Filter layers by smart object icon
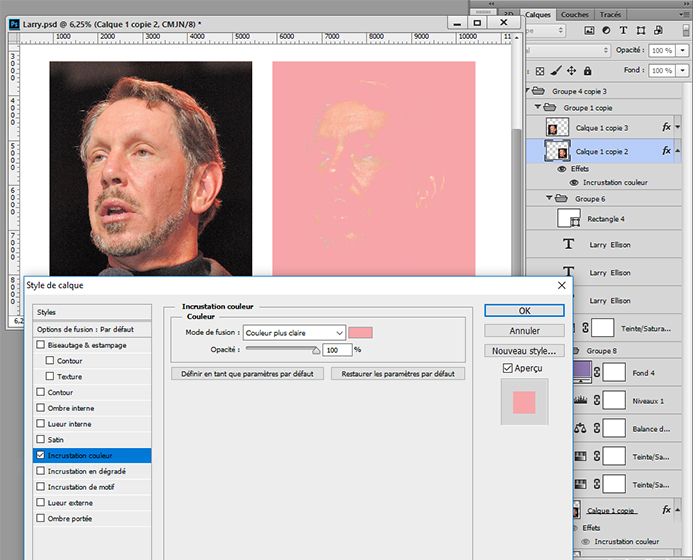Image resolution: width=693 pixels, height=560 pixels. click(658, 30)
